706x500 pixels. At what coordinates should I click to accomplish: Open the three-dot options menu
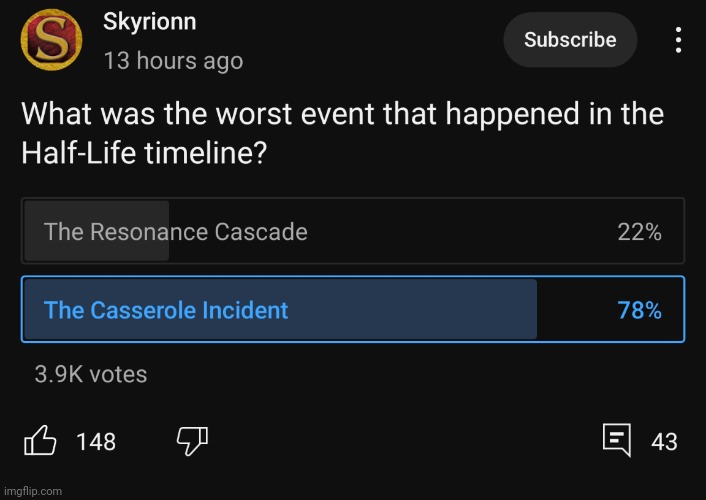point(678,40)
